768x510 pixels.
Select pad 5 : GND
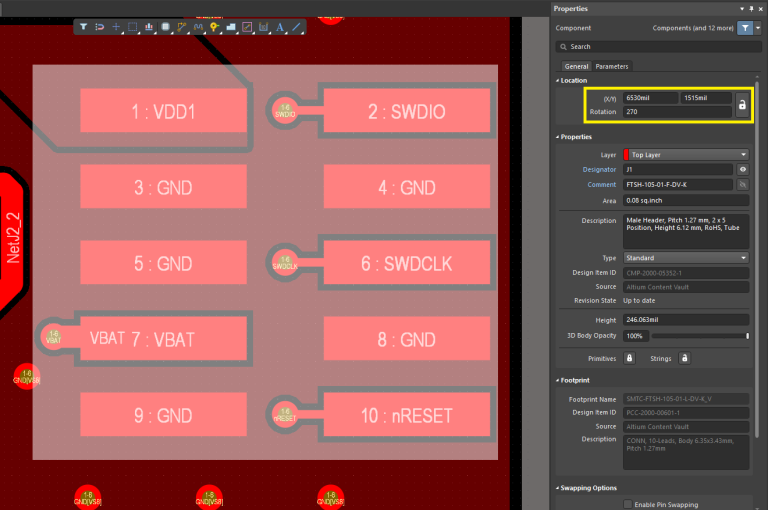(x=164, y=263)
